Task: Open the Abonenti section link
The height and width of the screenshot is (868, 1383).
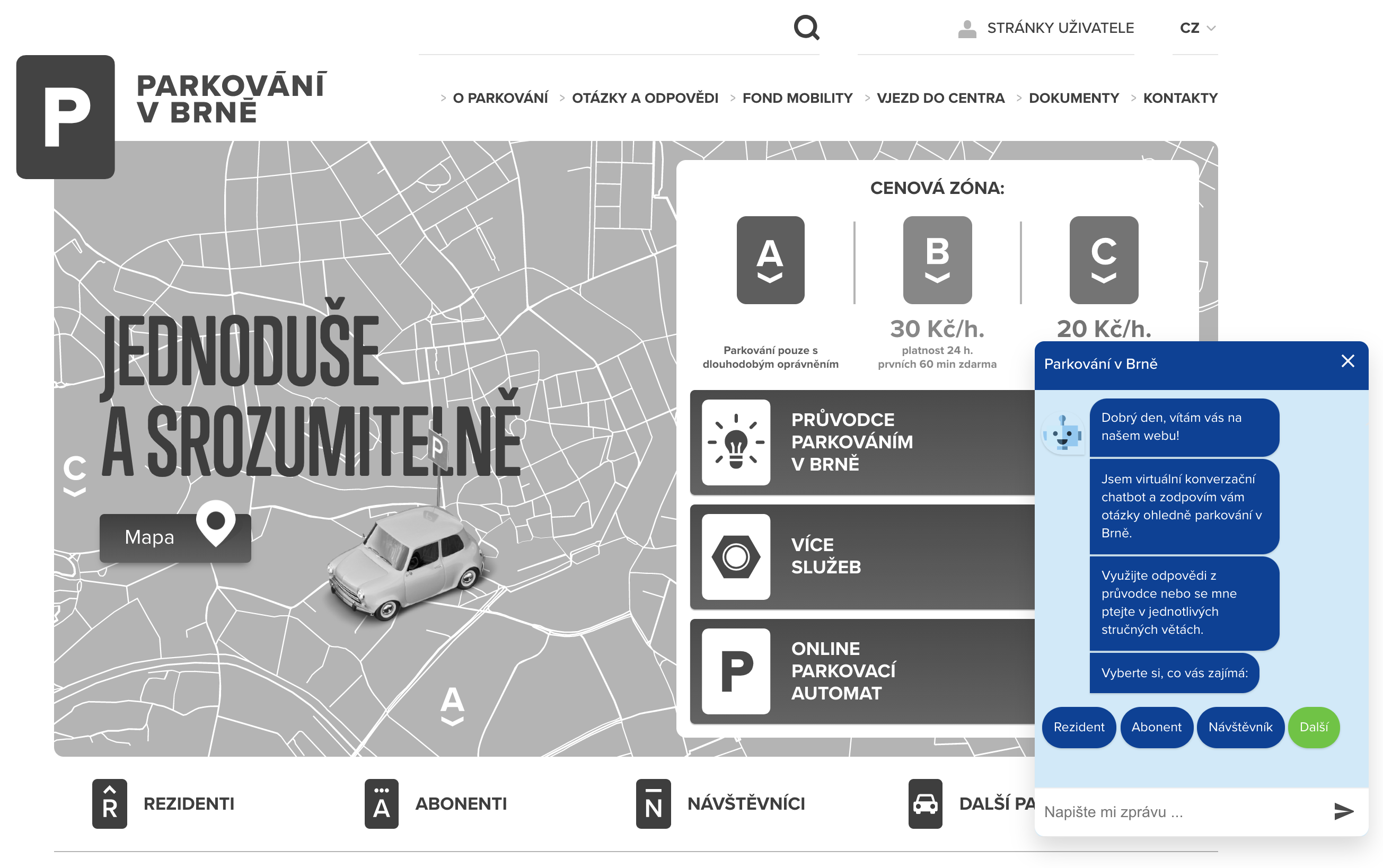Action: (x=461, y=804)
